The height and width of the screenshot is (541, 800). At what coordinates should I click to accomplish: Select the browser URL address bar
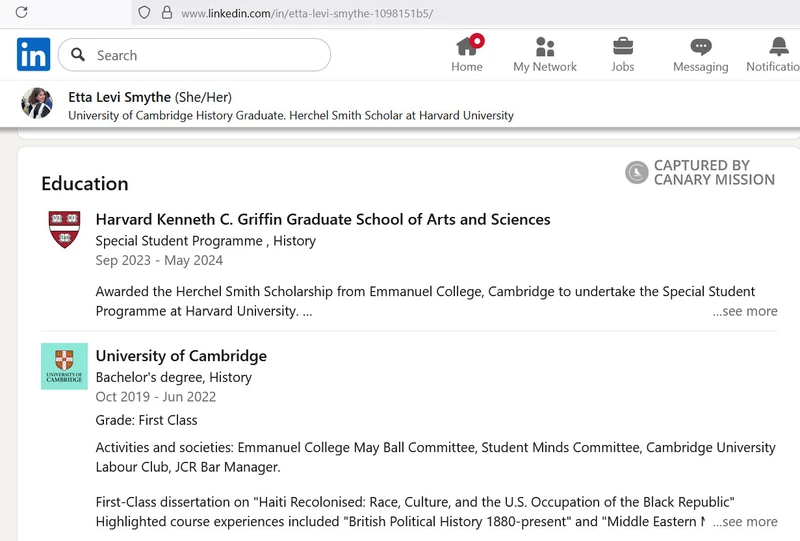(x=450, y=13)
